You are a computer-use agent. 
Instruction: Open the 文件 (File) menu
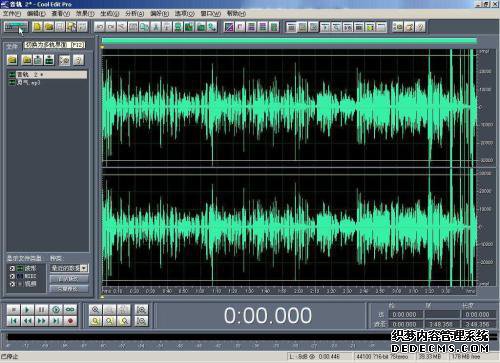(12, 13)
